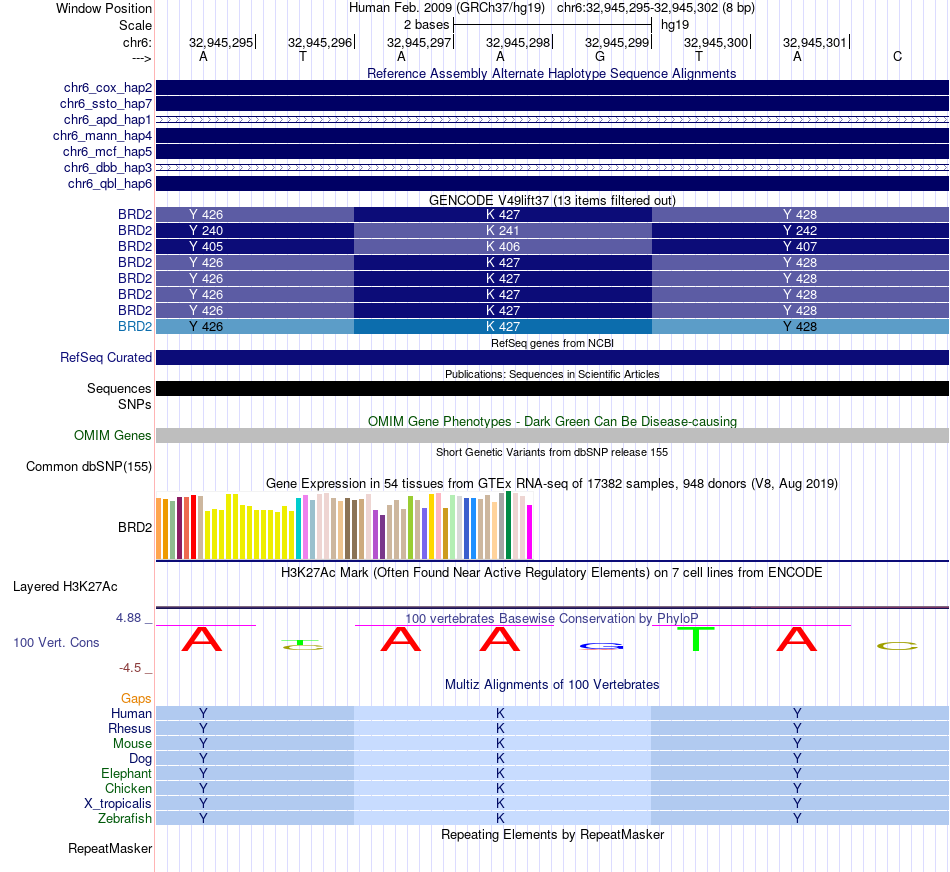Open the Reference Assembly Alternate Haplotype Sequence Alignments title
Viewport: 950px width, 872px height.
[551, 73]
